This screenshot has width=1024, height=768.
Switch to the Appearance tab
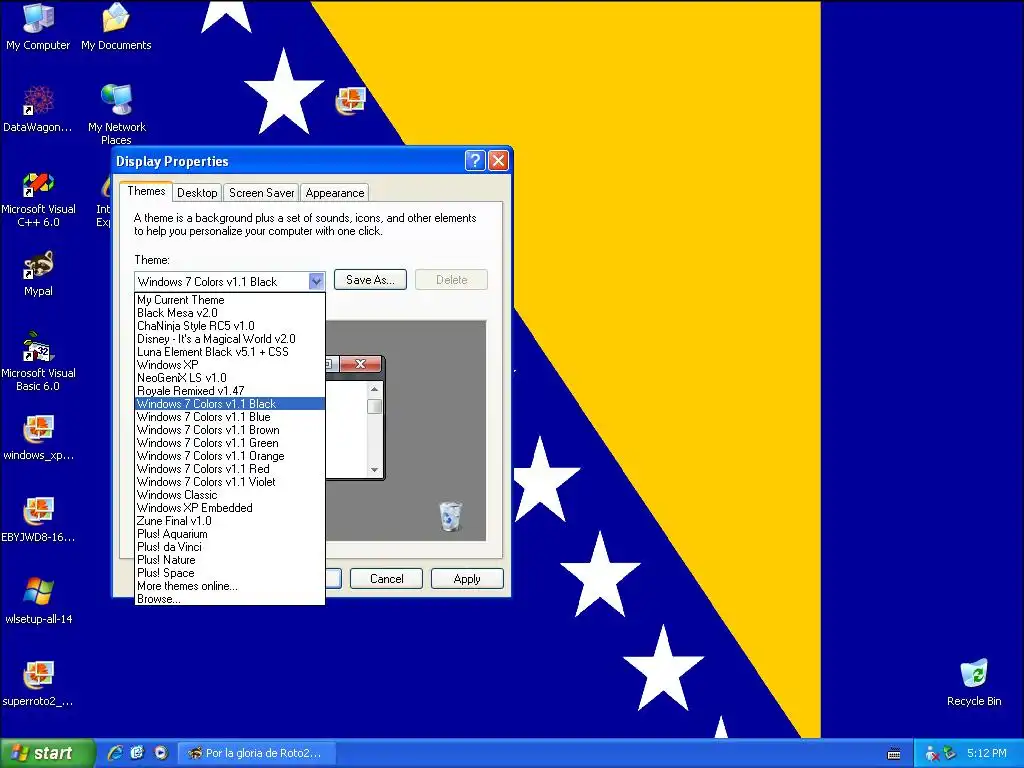pos(335,193)
